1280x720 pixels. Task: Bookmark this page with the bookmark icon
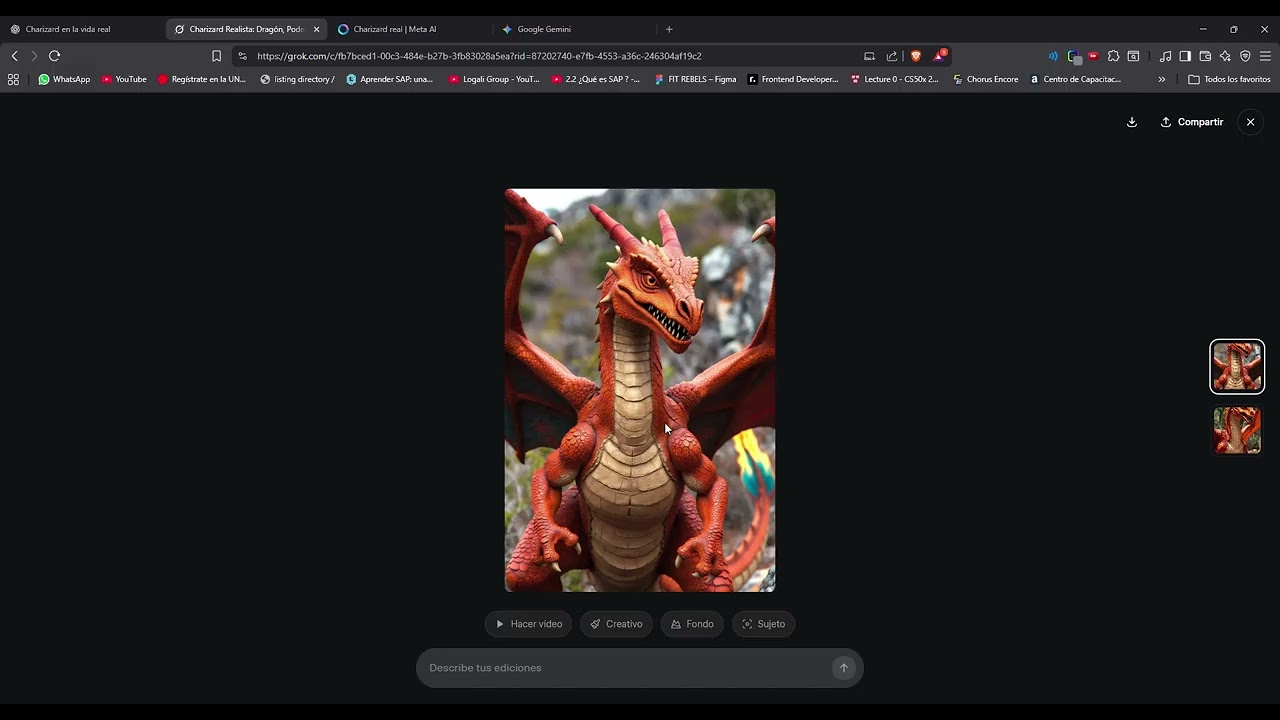216,56
